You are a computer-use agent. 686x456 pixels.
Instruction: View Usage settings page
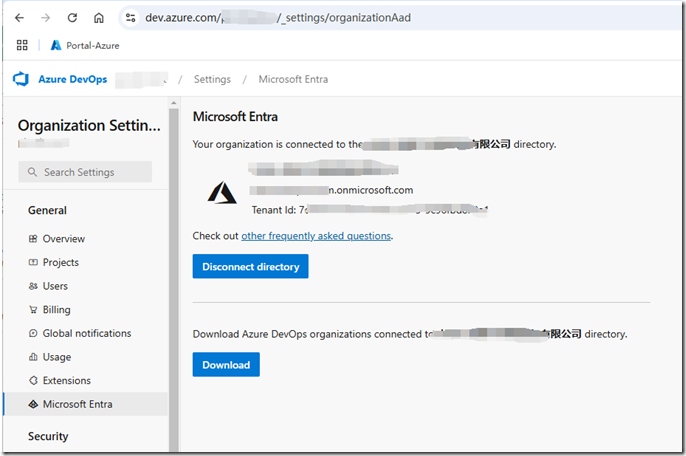(56, 357)
